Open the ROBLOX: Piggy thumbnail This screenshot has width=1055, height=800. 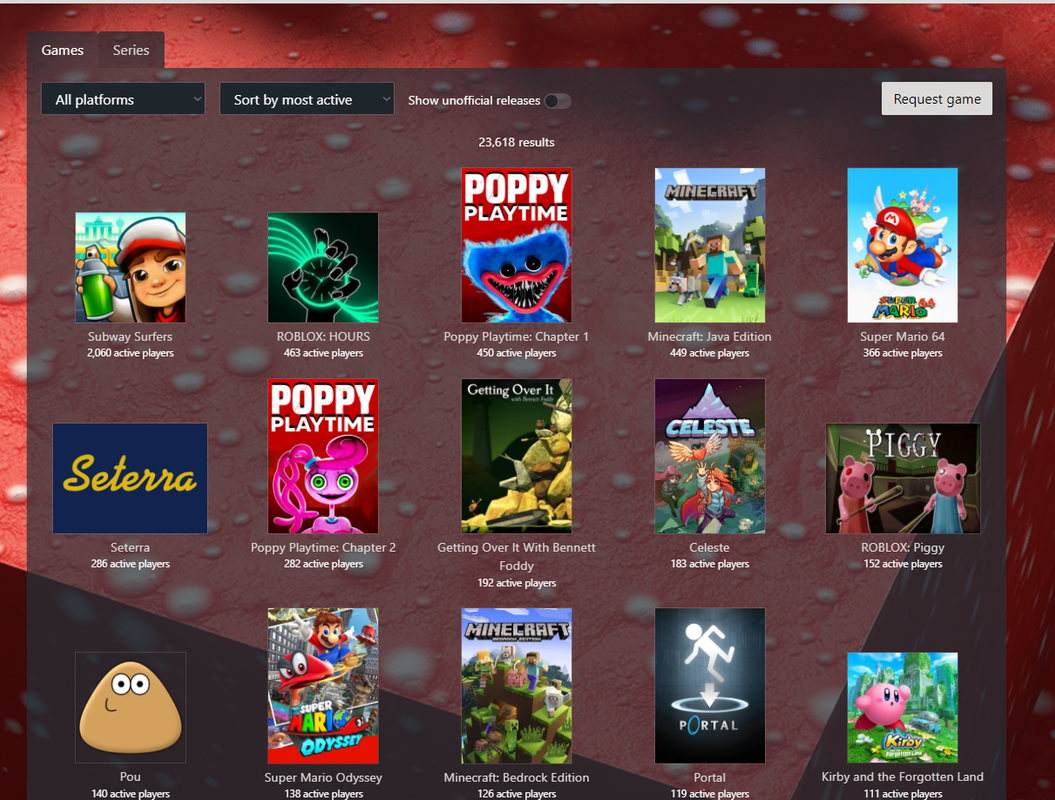point(902,478)
